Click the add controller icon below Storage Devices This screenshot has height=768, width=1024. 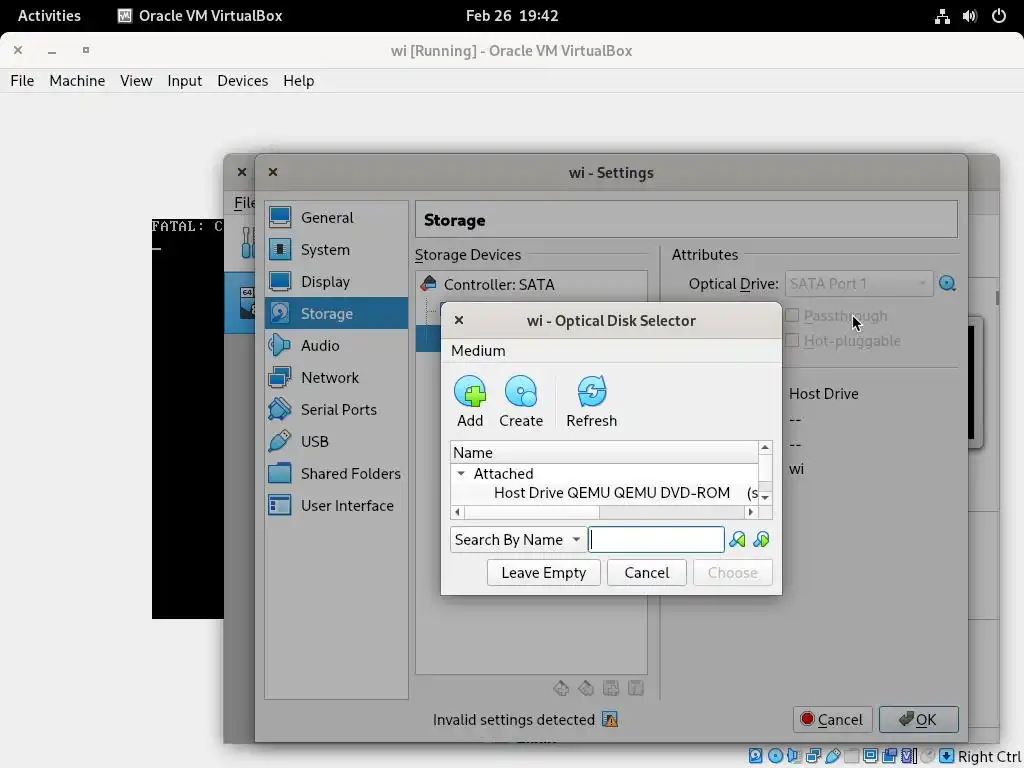click(561, 688)
